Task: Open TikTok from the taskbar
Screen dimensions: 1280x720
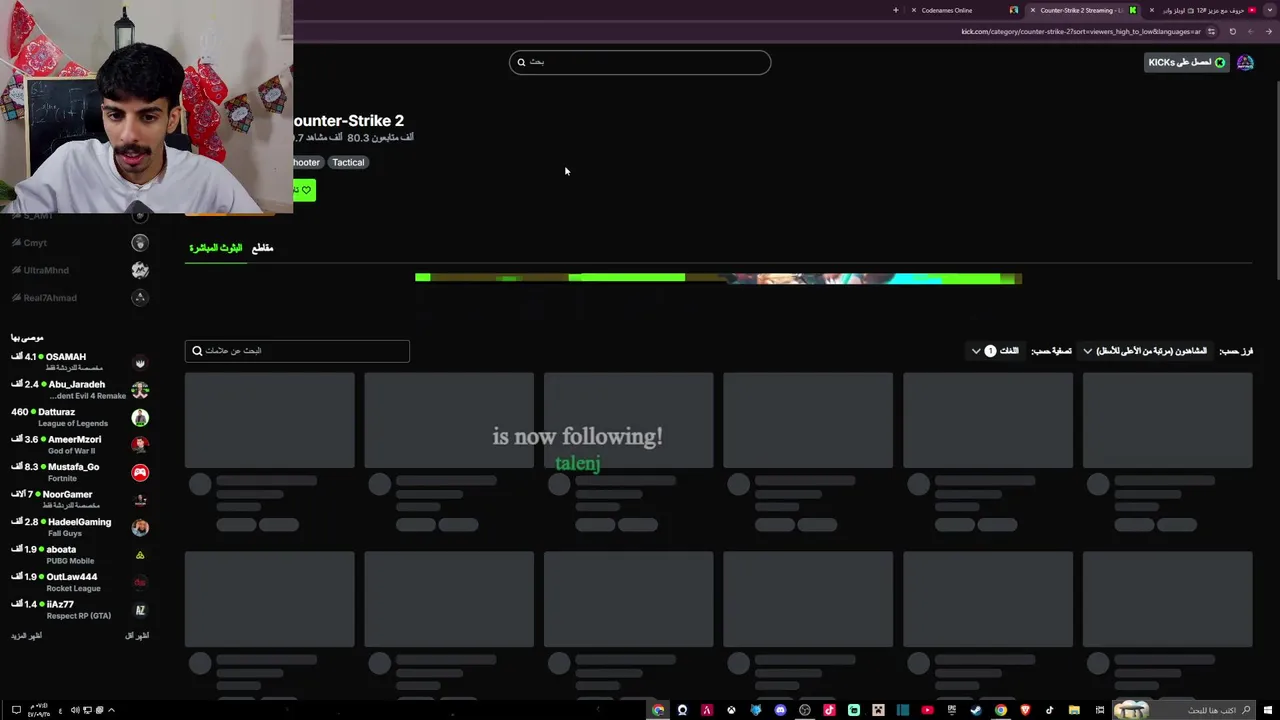Action: pos(1049,710)
